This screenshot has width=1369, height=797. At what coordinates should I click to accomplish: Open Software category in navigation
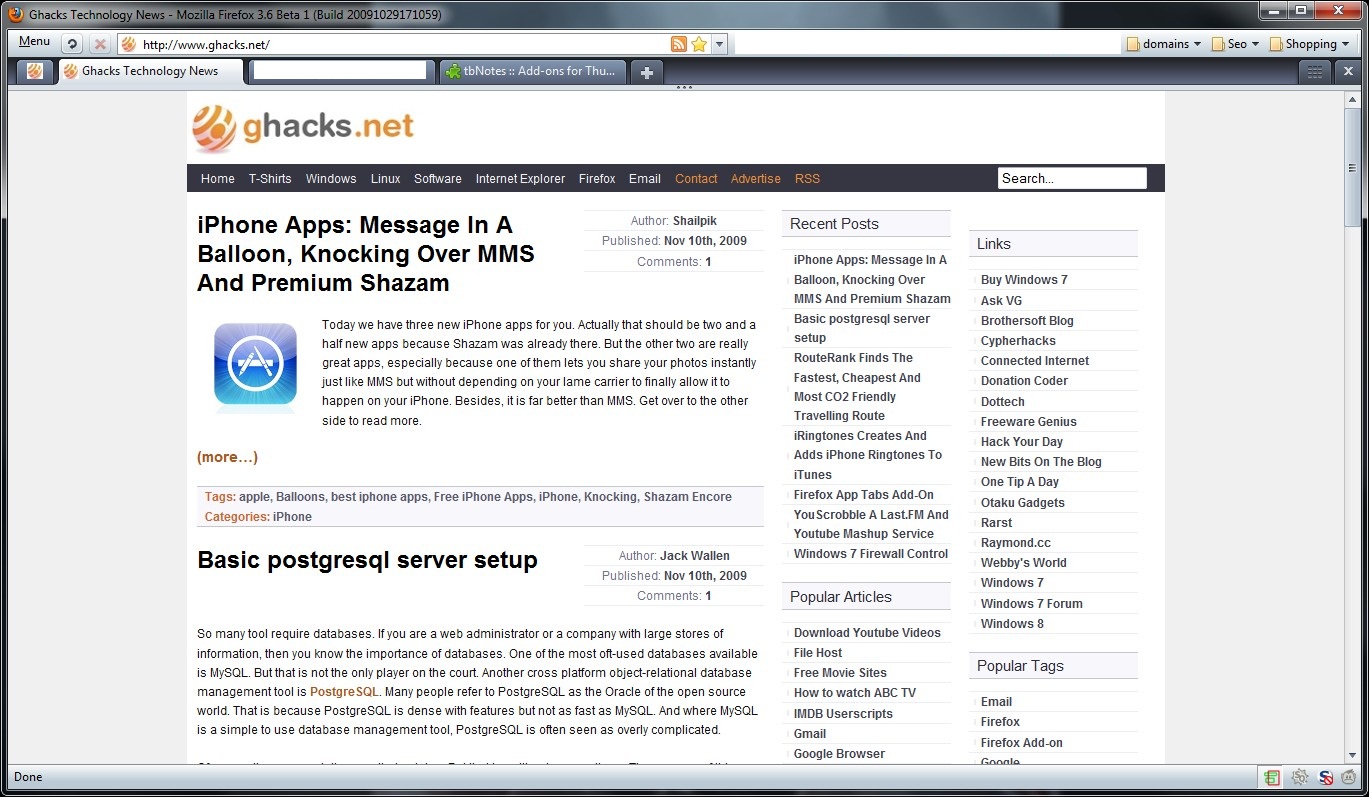pyautogui.click(x=438, y=179)
